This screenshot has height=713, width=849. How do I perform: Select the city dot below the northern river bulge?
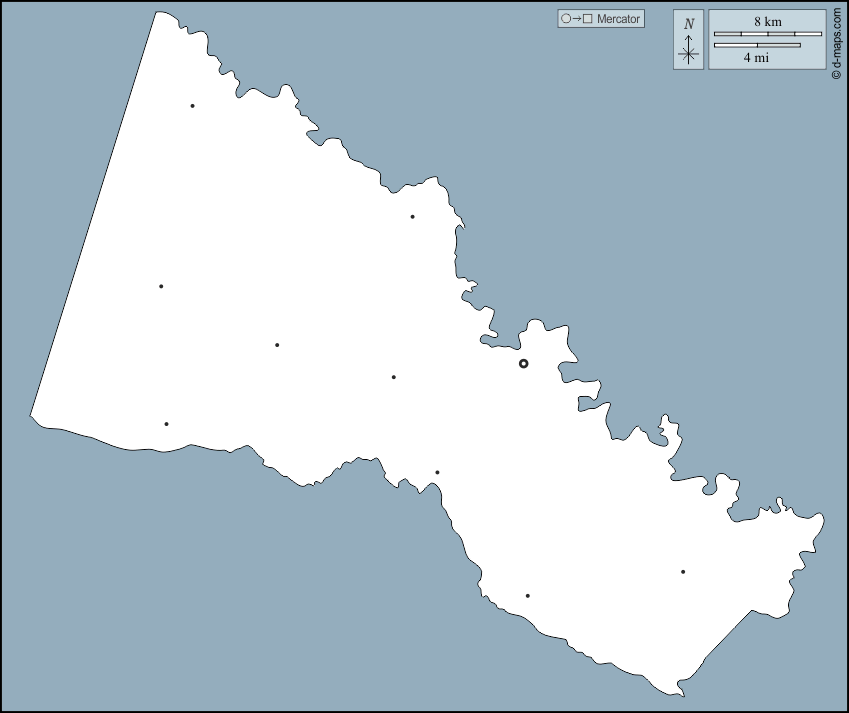pos(412,217)
